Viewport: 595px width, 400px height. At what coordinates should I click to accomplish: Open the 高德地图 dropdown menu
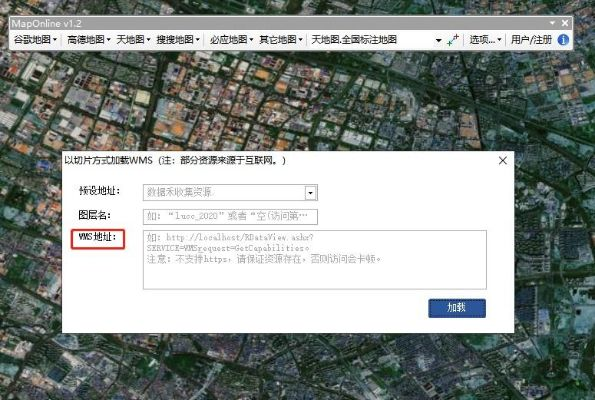click(x=89, y=39)
